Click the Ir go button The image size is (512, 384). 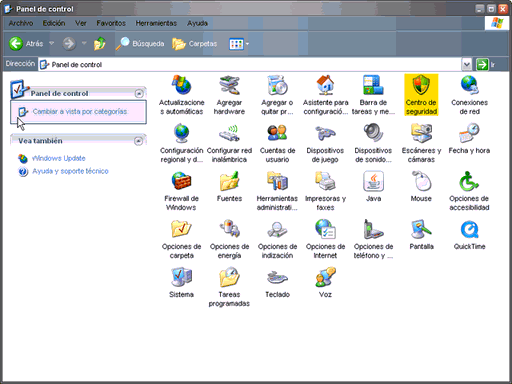pyautogui.click(x=485, y=64)
